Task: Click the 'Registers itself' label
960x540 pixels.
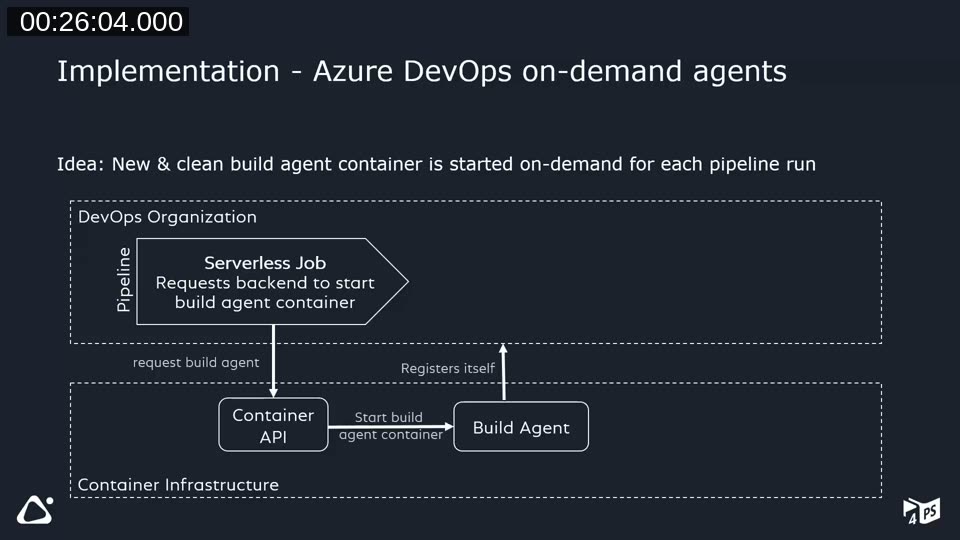Action: (x=448, y=368)
